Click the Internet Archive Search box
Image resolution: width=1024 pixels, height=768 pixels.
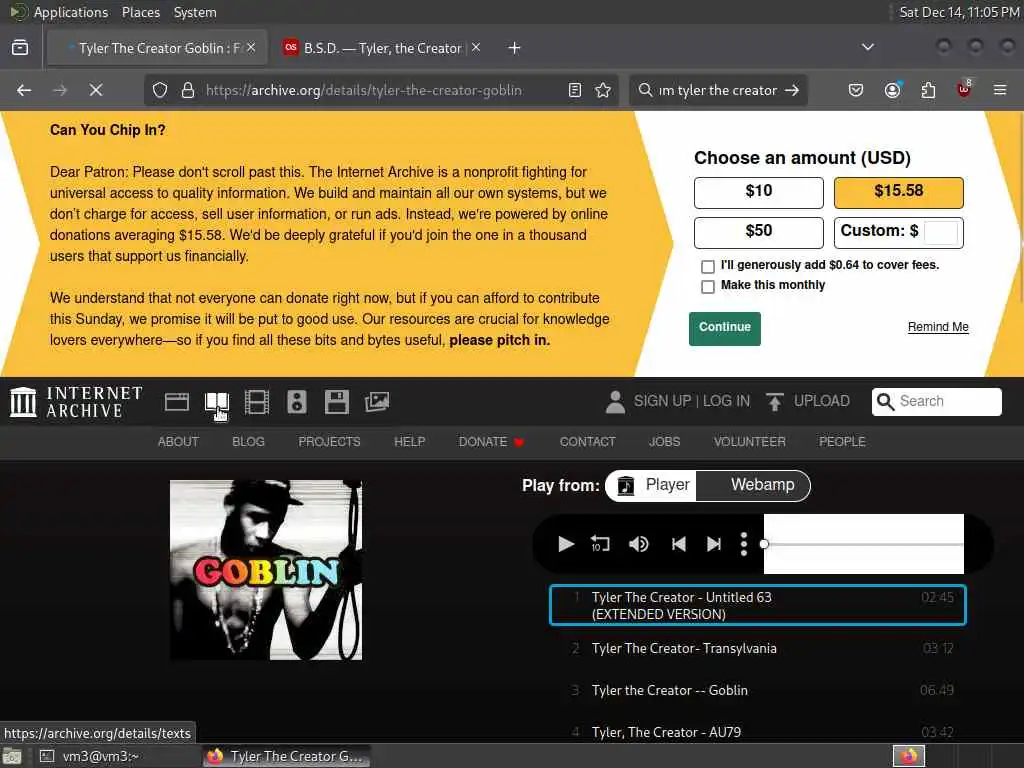pyautogui.click(x=936, y=402)
